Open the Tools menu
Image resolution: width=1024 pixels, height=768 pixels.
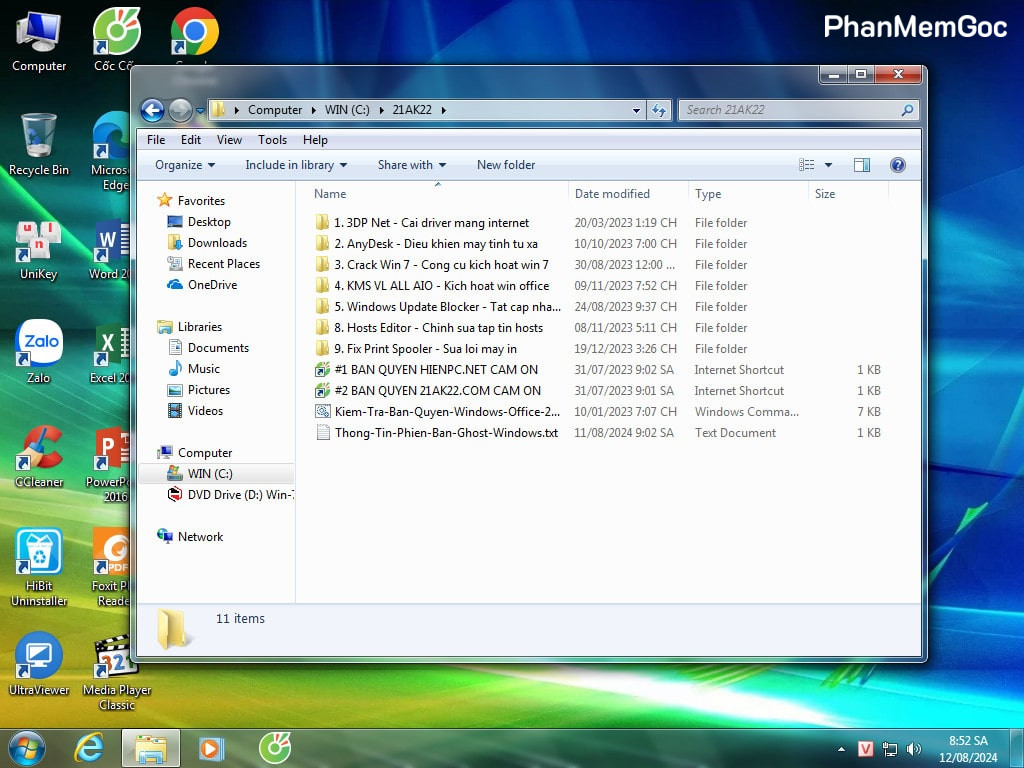click(x=272, y=140)
